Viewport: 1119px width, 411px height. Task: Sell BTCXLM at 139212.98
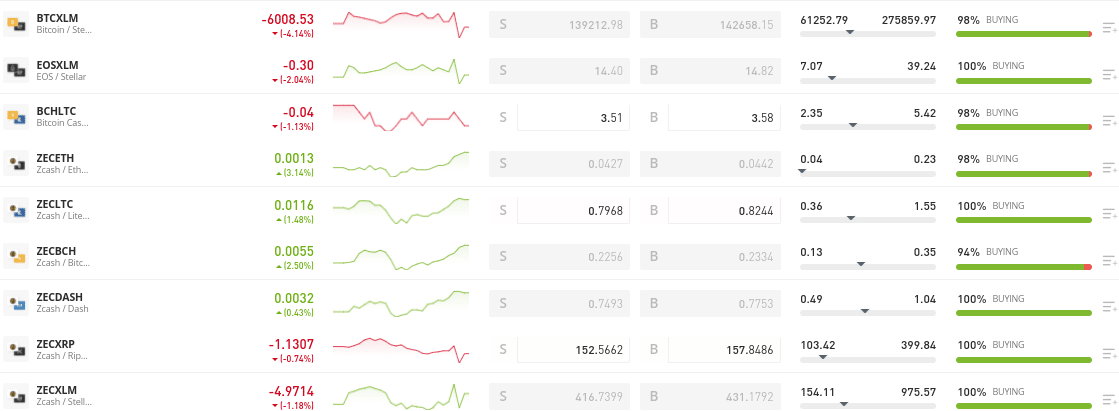point(560,24)
